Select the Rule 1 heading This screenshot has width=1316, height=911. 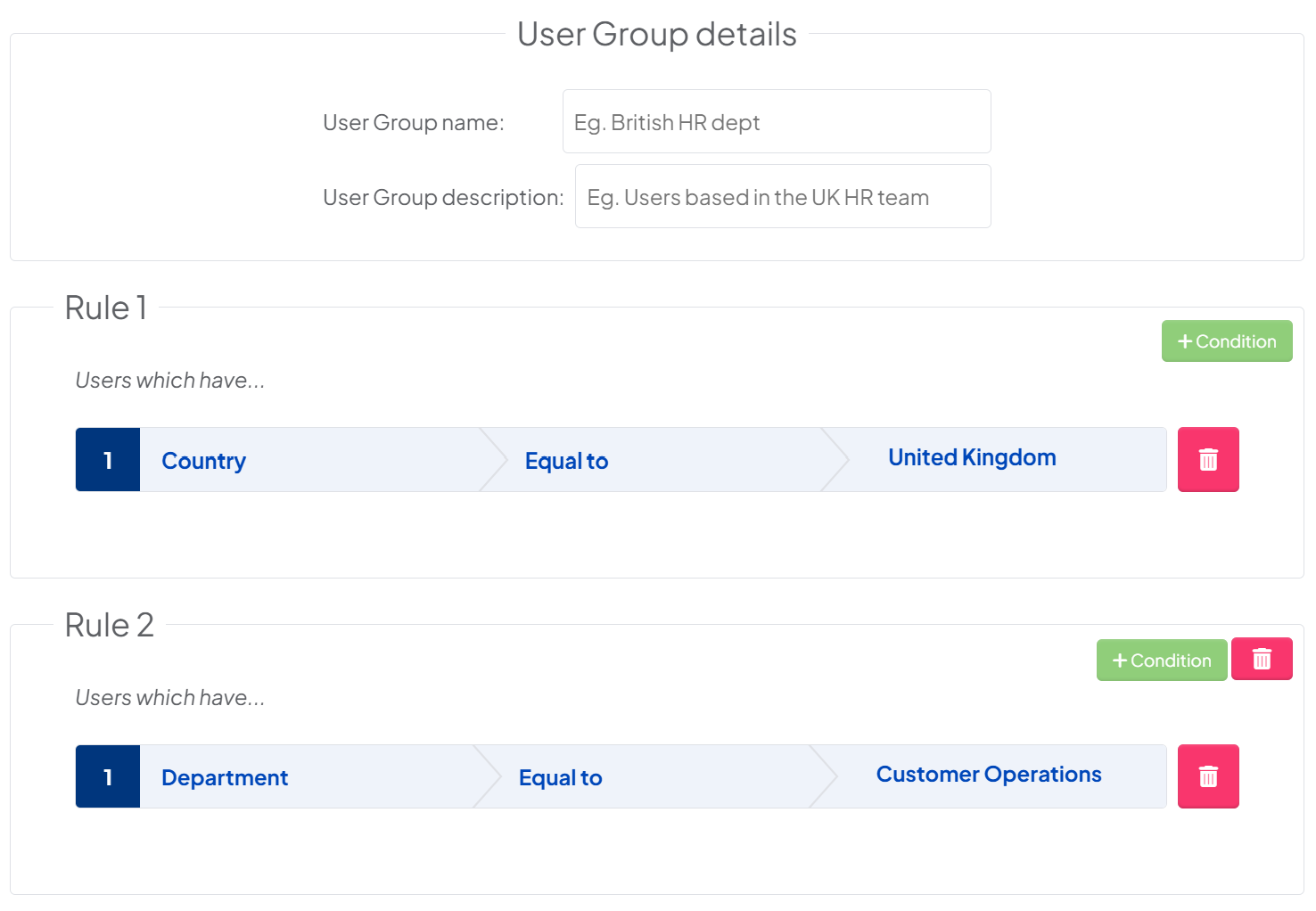coord(106,308)
